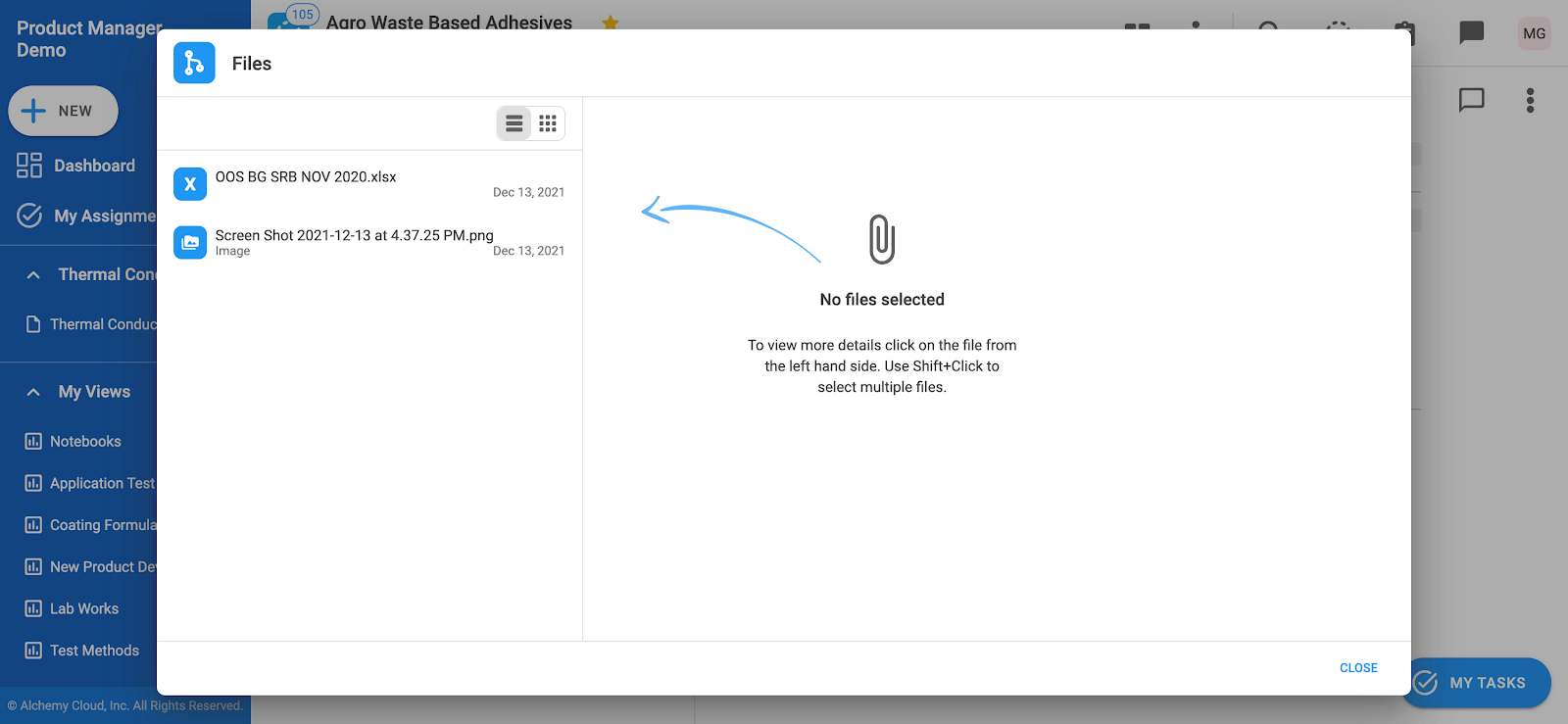Open the Application Test view
The image size is (1568, 724).
tap(102, 483)
